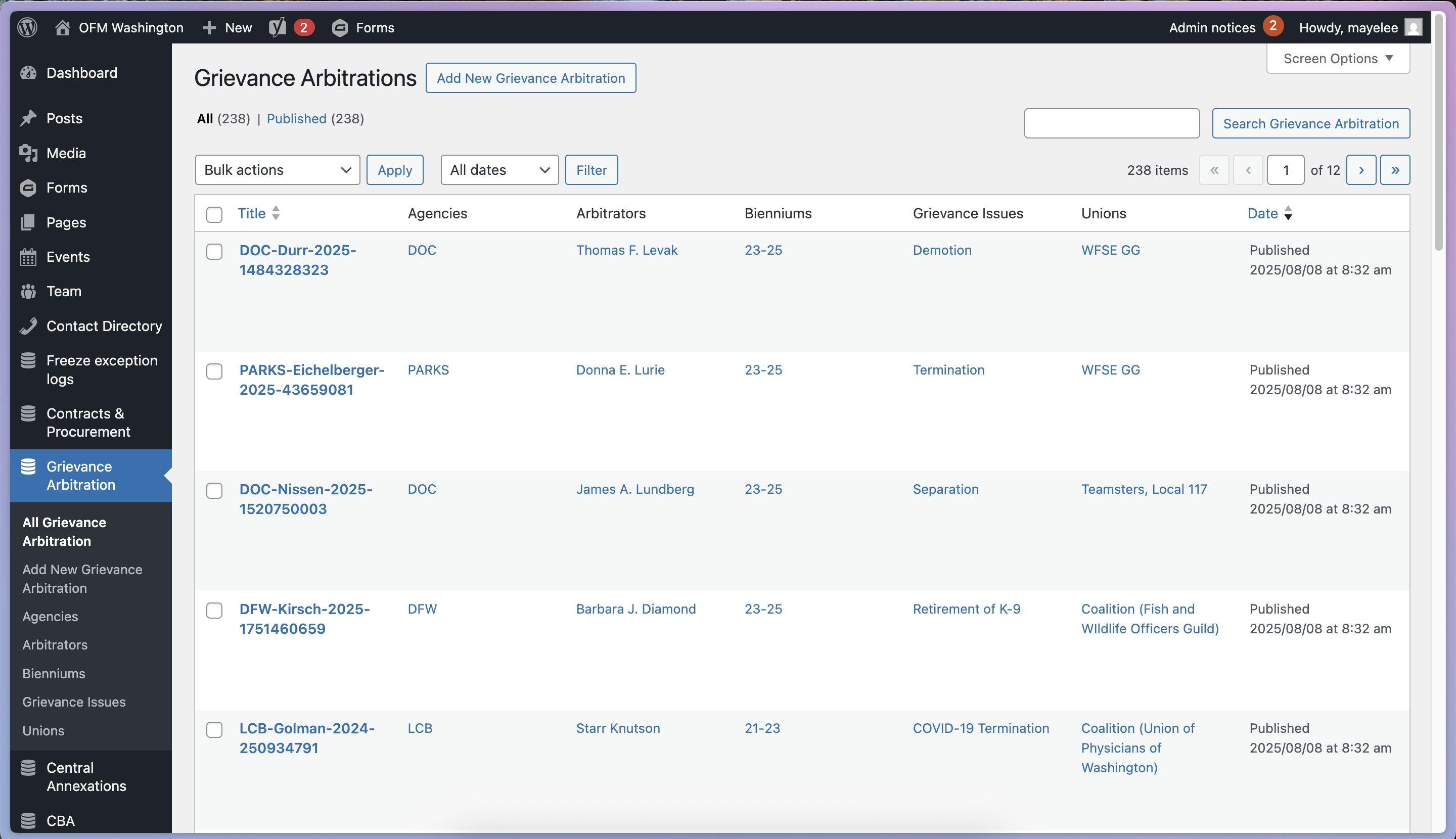Click the Contact Directory phone icon
Image resolution: width=1456 pixels, height=839 pixels.
pos(28,326)
